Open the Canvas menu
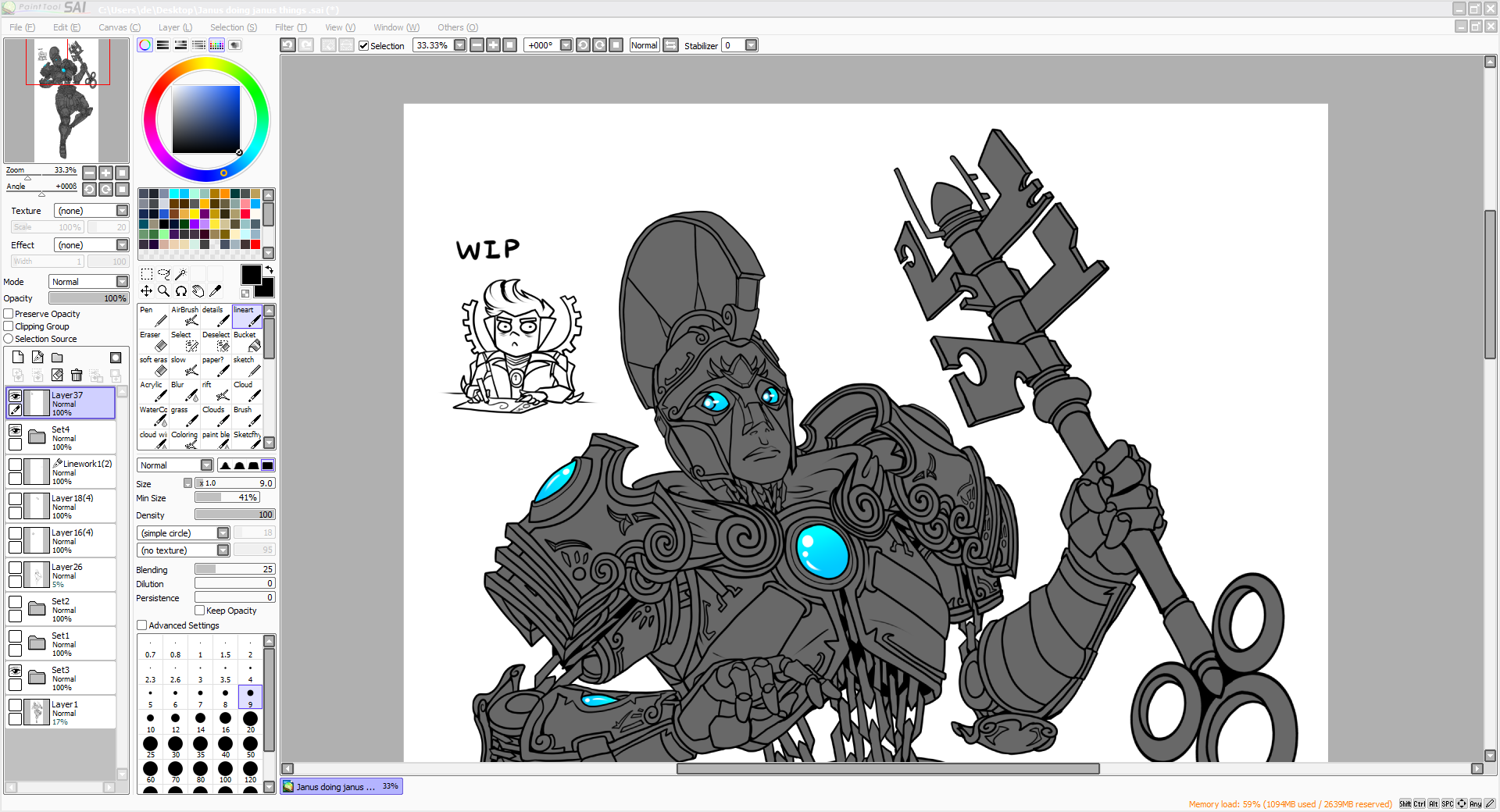This screenshot has height=812, width=1500. (120, 27)
